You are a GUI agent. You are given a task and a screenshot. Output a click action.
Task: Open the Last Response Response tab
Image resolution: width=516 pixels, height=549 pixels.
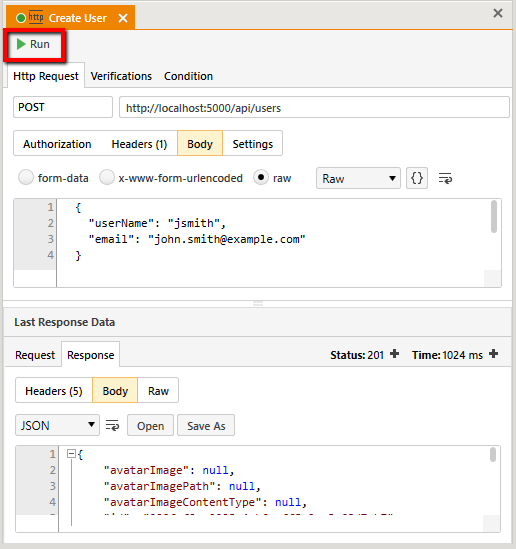(91, 355)
